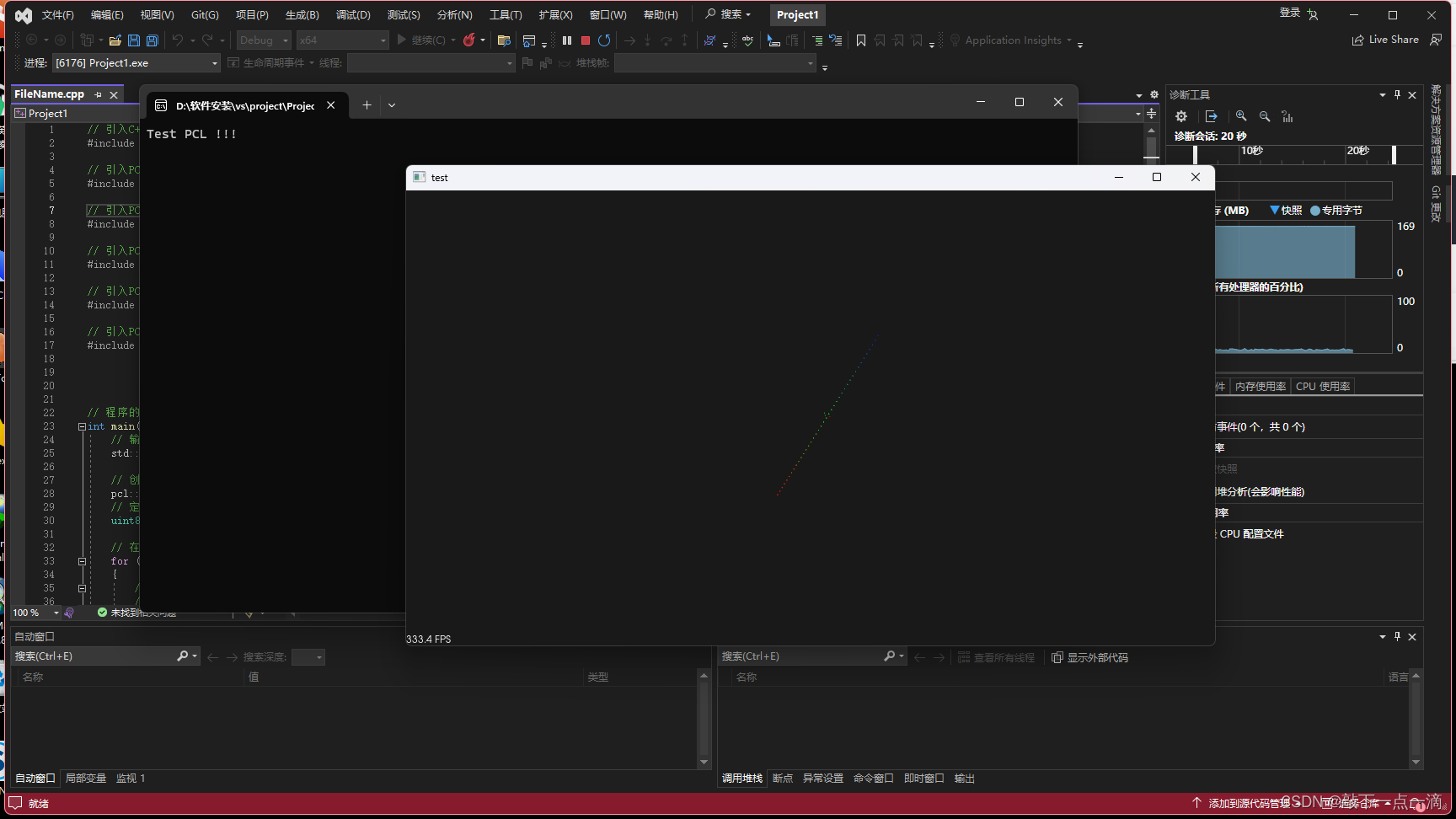Open the File (文件) menu

(58, 15)
